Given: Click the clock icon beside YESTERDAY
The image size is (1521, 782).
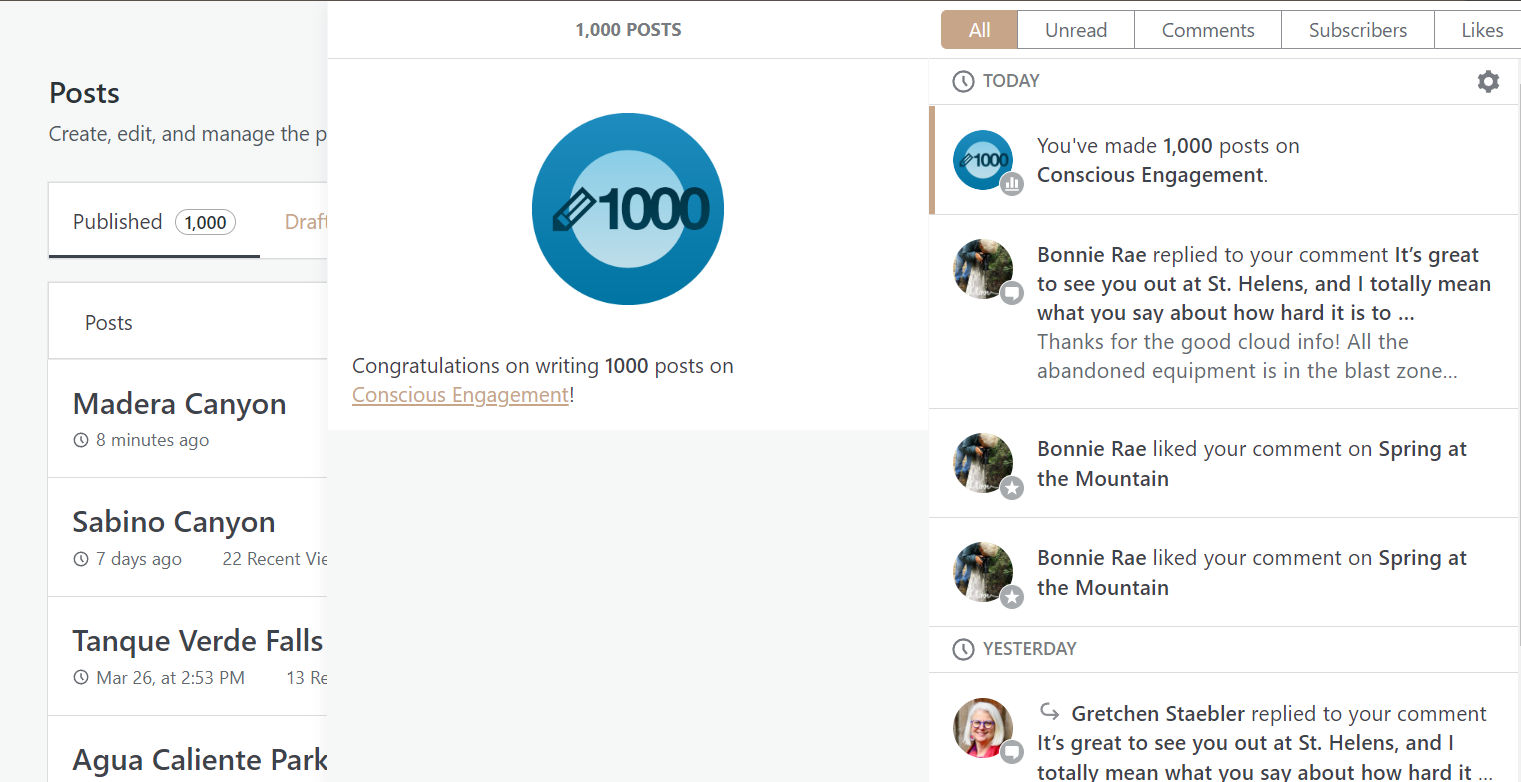Looking at the screenshot, I should (963, 650).
